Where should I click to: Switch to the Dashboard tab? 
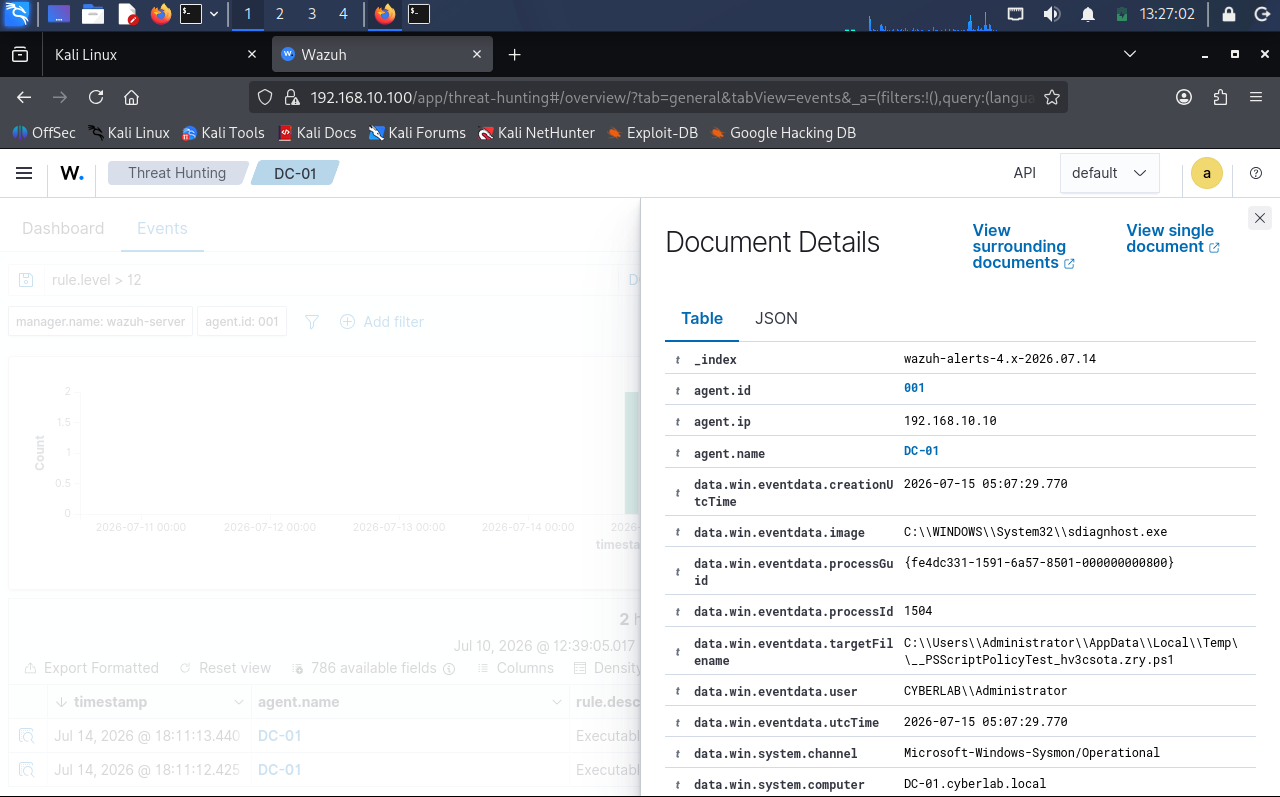click(x=63, y=228)
